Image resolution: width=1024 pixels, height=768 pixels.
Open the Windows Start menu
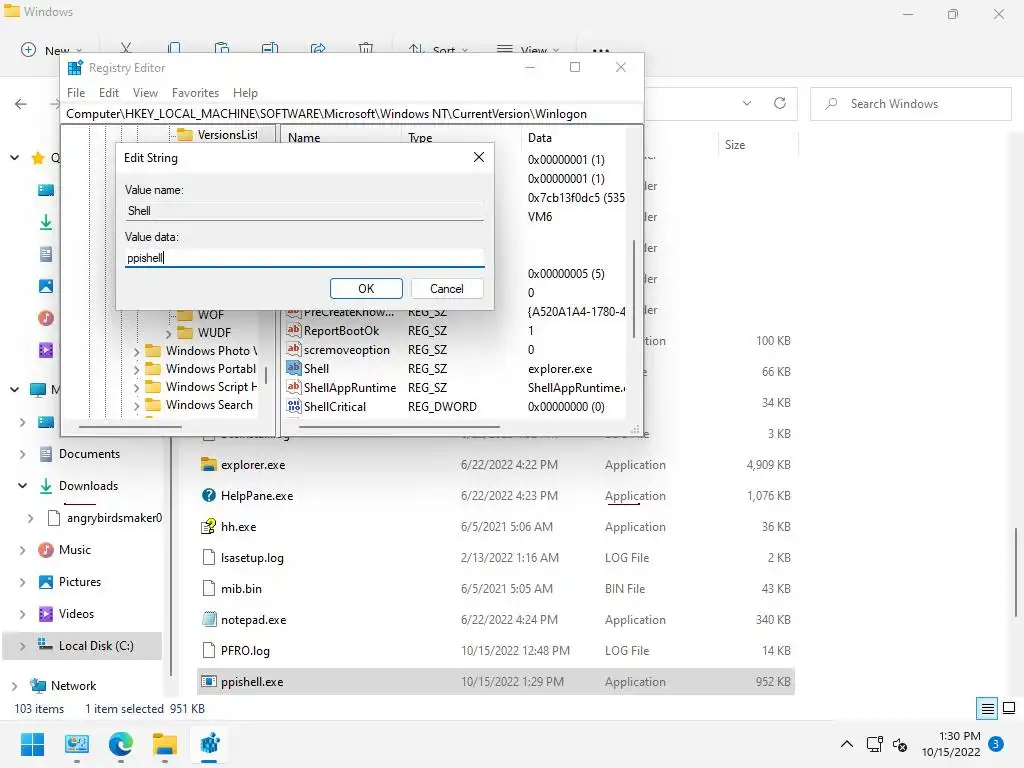coord(32,744)
